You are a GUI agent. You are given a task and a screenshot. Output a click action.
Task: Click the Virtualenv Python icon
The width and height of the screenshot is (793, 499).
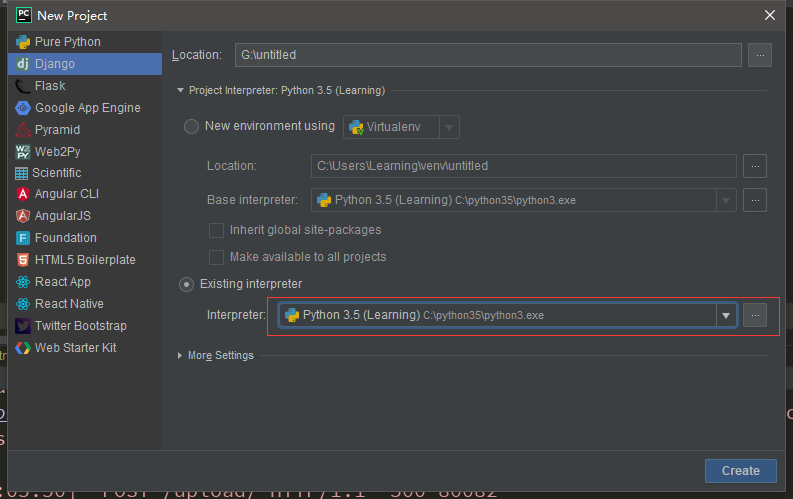(x=356, y=127)
